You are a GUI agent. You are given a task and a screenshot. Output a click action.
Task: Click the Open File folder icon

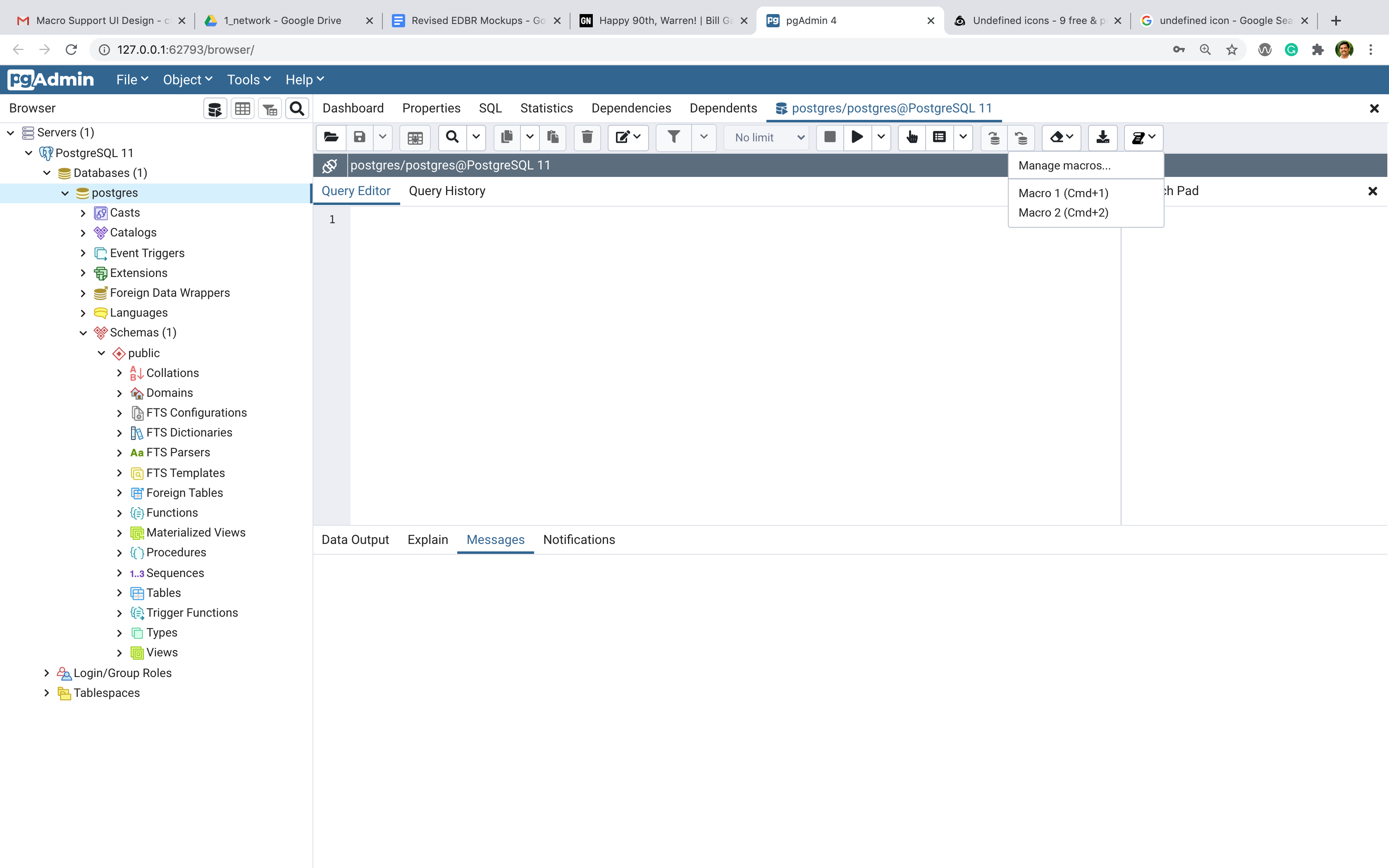click(x=331, y=137)
